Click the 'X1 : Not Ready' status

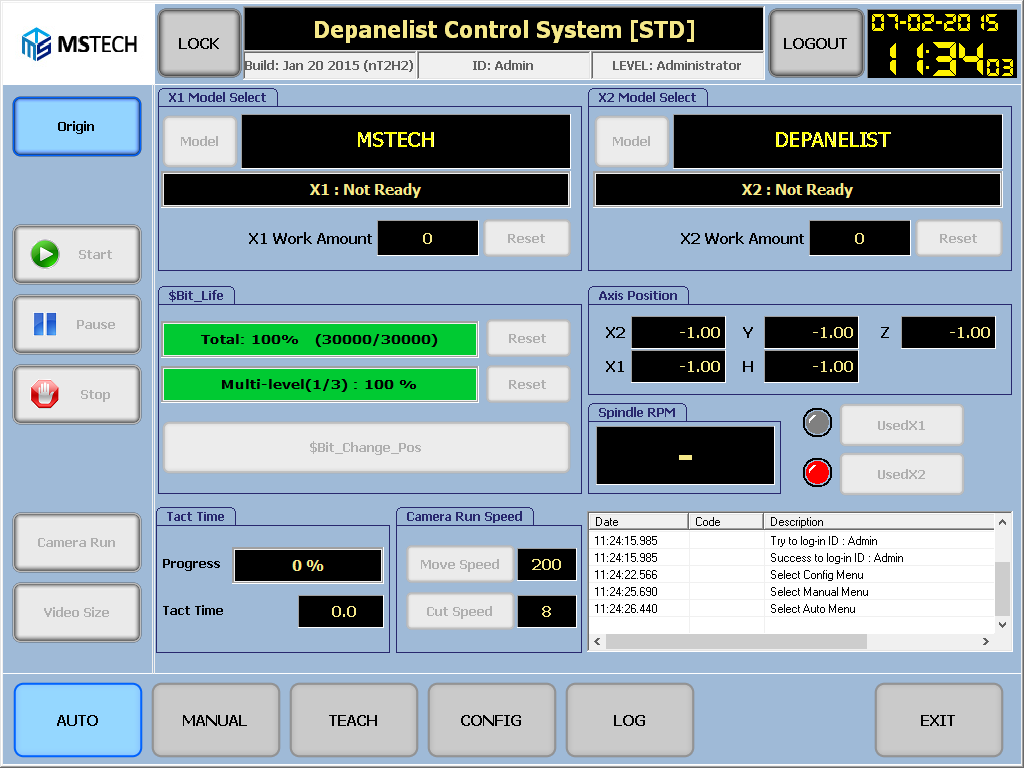point(366,189)
